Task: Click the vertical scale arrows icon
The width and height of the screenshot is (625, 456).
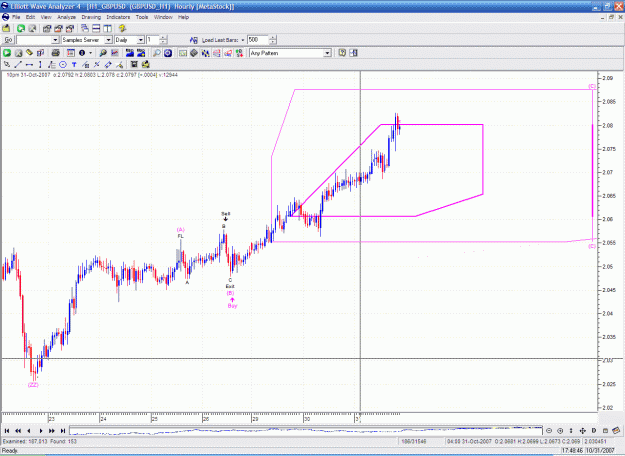Action: pyautogui.click(x=571, y=431)
